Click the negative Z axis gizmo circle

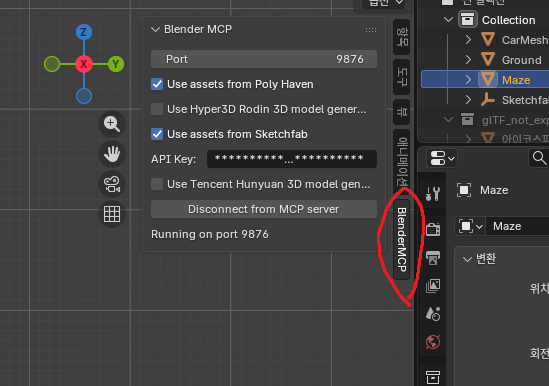click(84, 96)
